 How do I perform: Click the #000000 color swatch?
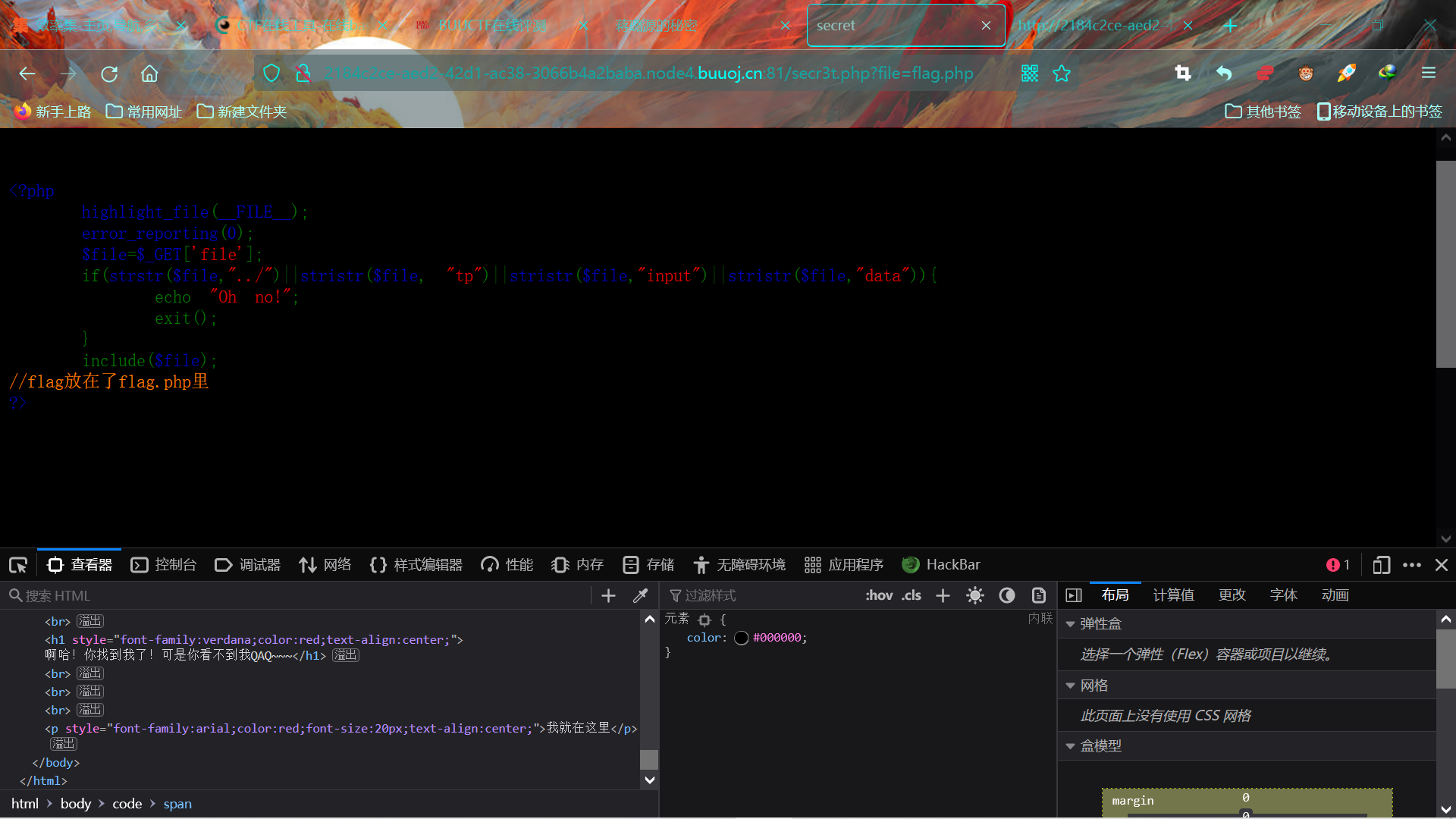click(742, 639)
